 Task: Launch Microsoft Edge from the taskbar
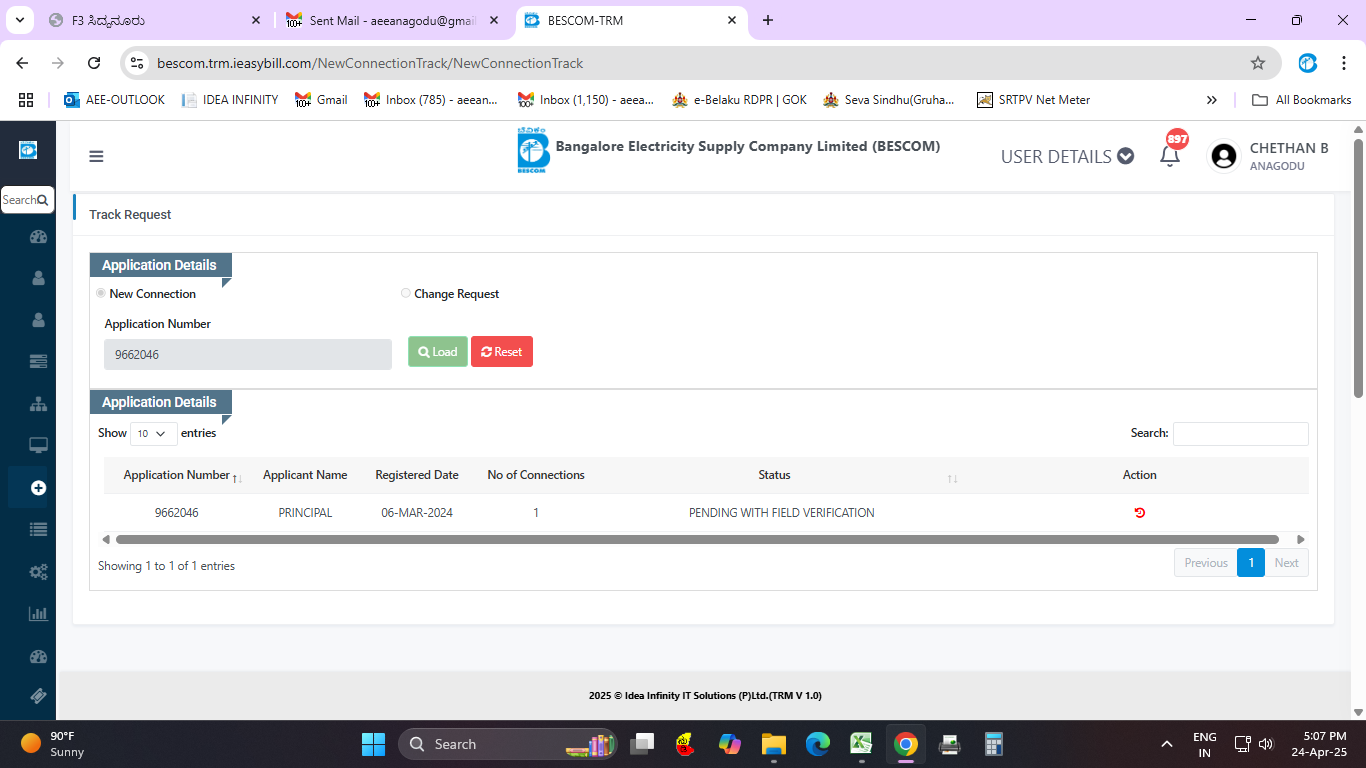tap(818, 744)
